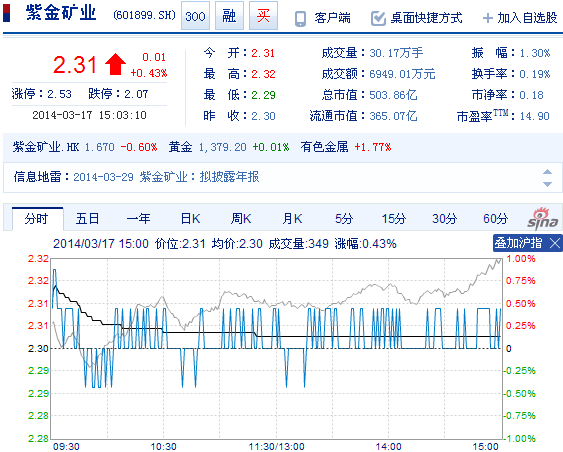Click the news ticker down arrow
The height and width of the screenshot is (452, 563).
(x=547, y=184)
